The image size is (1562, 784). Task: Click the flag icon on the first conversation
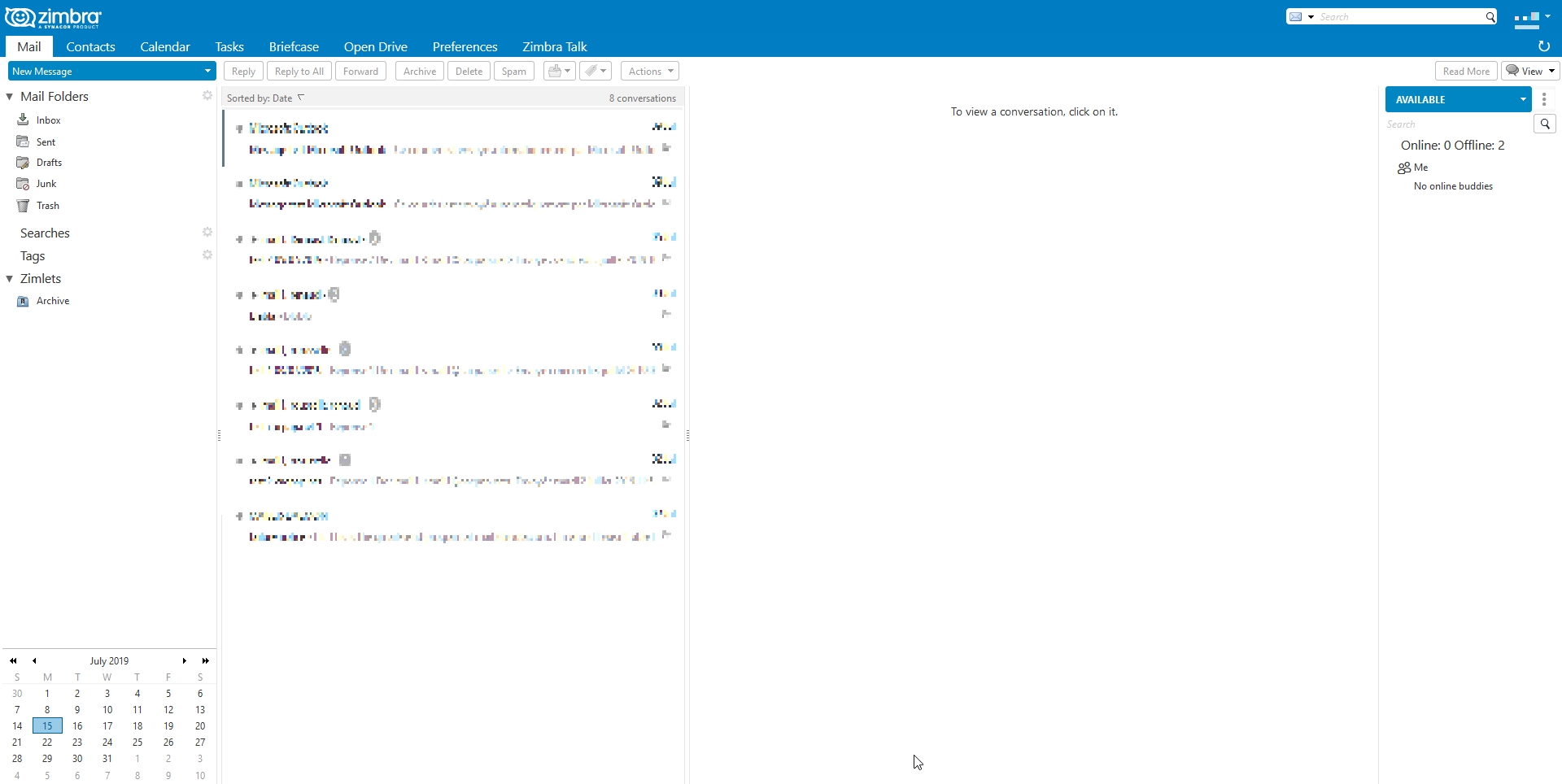[666, 148]
